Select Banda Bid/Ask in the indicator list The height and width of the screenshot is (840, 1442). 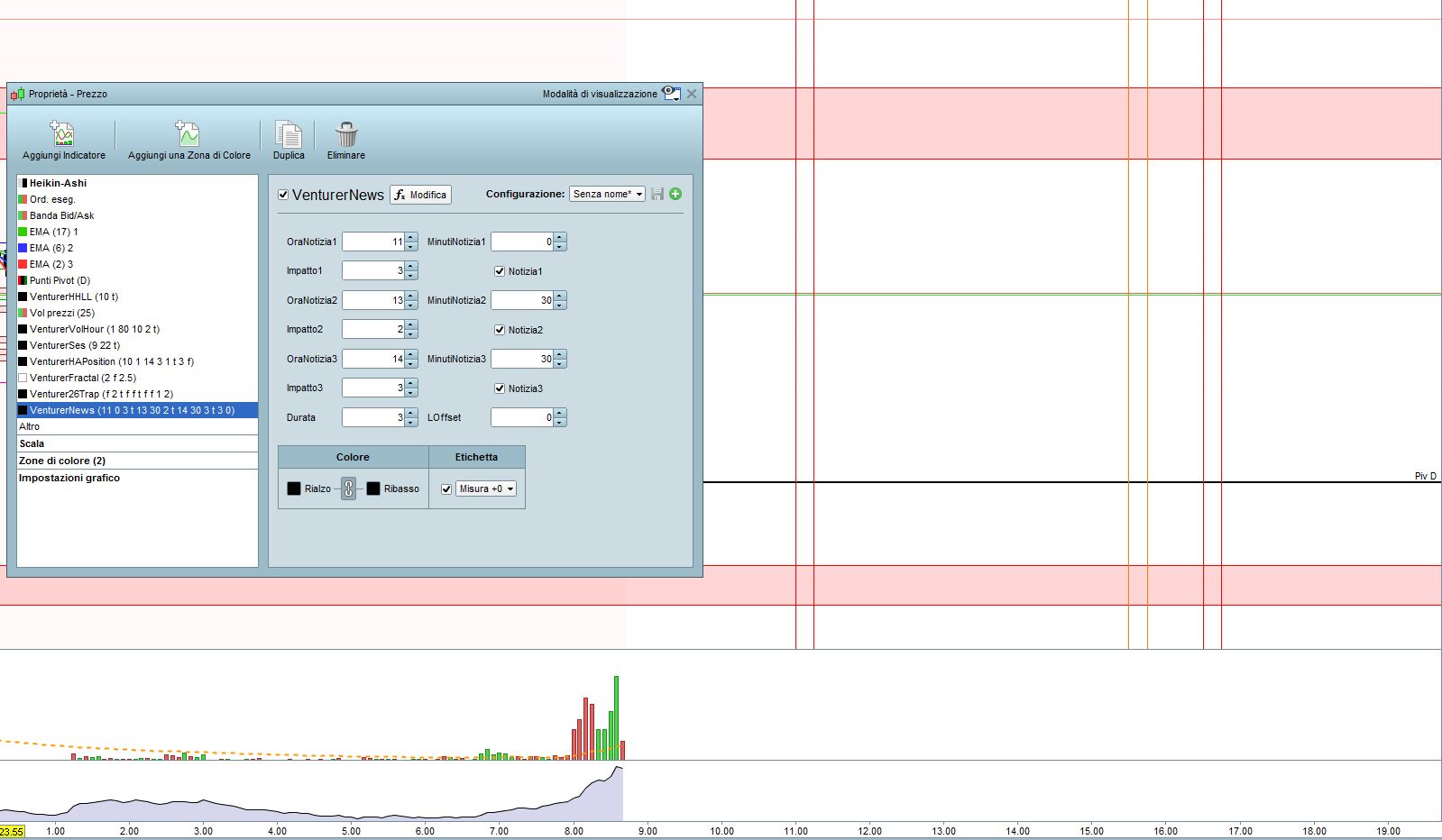pos(137,215)
